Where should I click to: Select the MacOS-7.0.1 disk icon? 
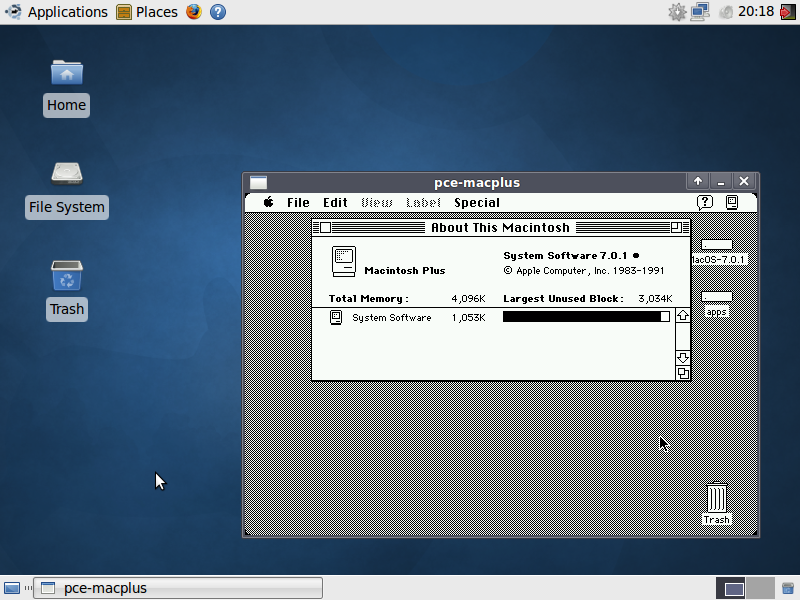717,245
